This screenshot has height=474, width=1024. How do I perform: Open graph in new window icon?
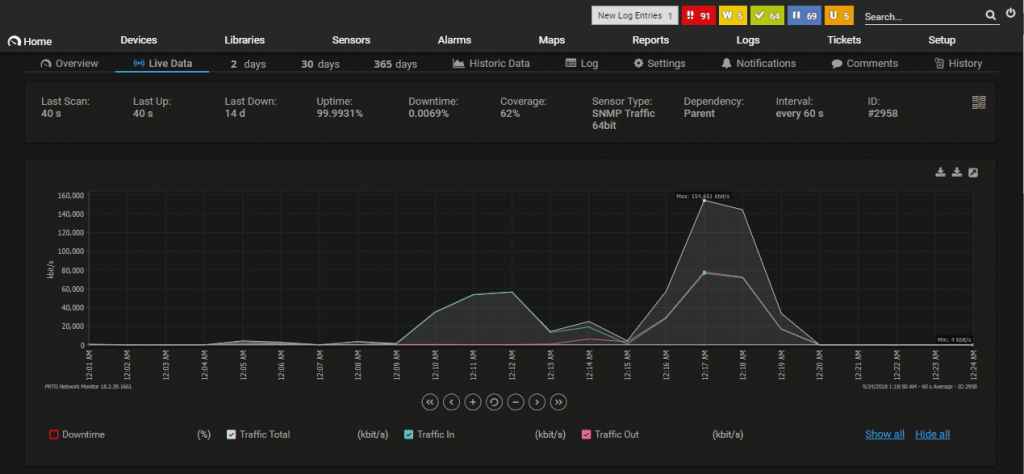pyautogui.click(x=973, y=173)
